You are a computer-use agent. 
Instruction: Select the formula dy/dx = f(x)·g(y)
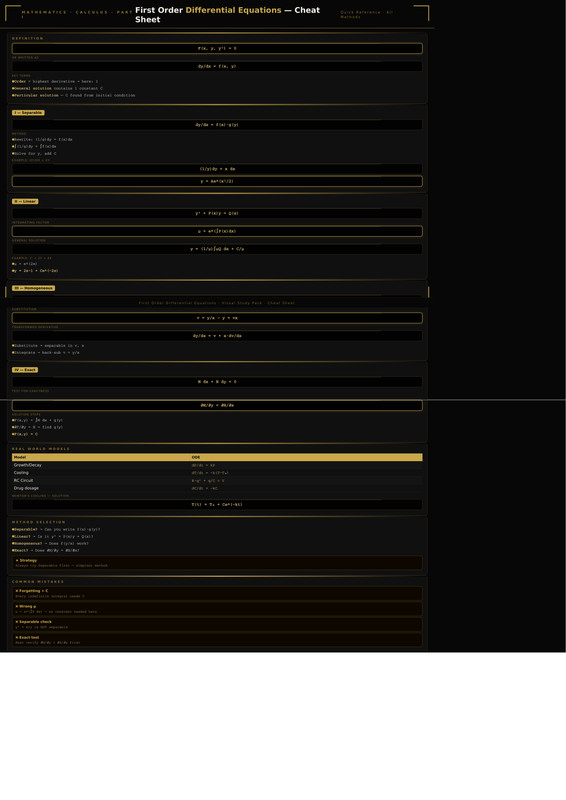pos(217,124)
